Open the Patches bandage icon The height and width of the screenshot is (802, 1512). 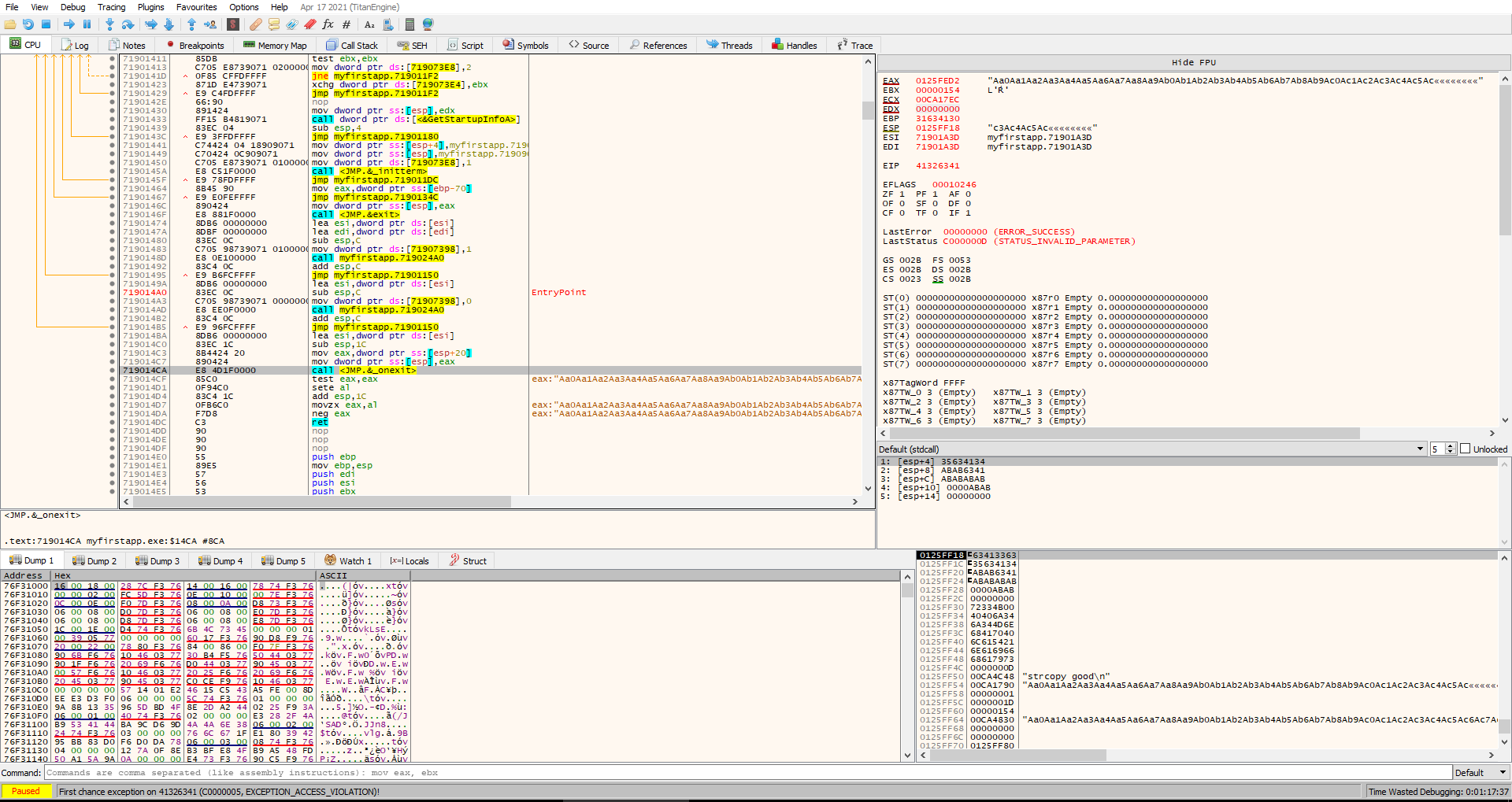coord(256,24)
